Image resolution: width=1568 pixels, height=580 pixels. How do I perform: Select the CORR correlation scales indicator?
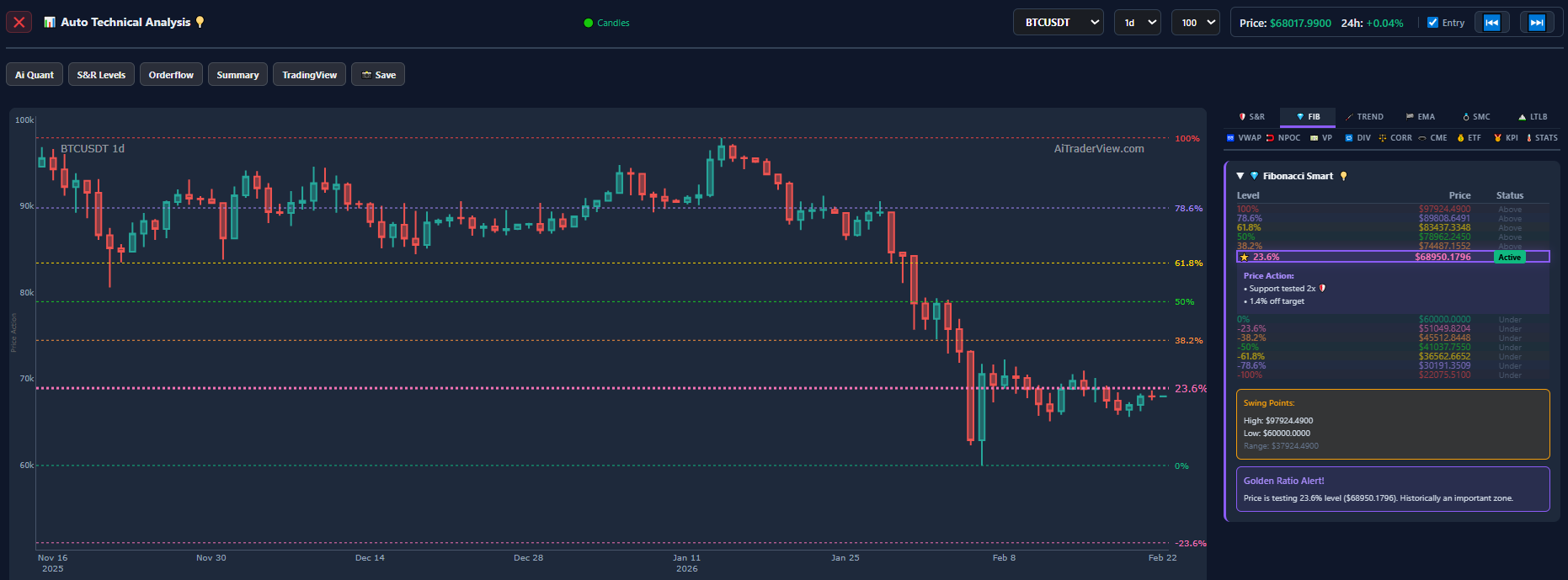tap(1395, 138)
